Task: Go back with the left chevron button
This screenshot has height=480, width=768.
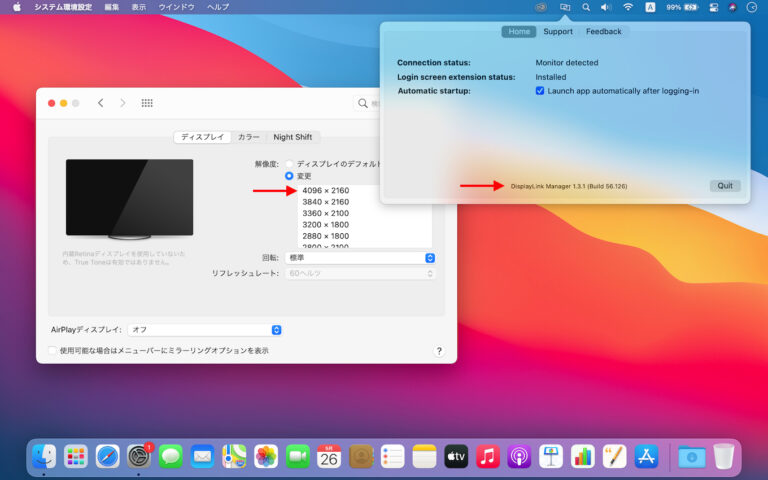Action: [101, 103]
